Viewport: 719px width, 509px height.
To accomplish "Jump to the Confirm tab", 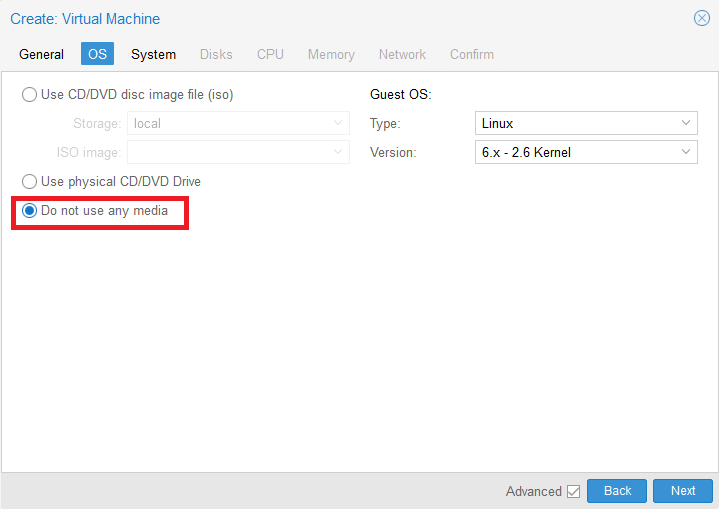I will (472, 54).
